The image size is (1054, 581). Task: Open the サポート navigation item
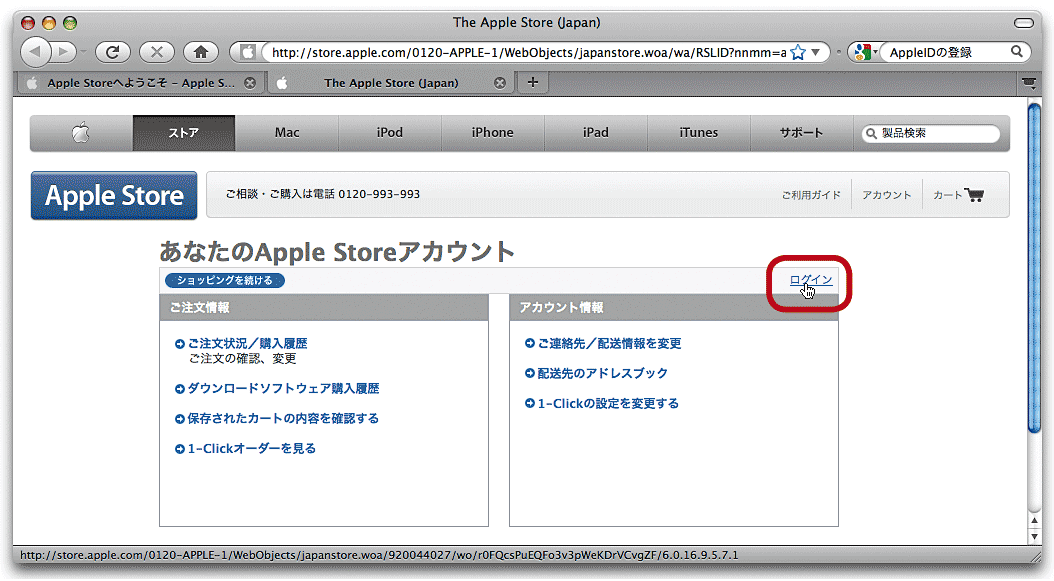click(801, 132)
